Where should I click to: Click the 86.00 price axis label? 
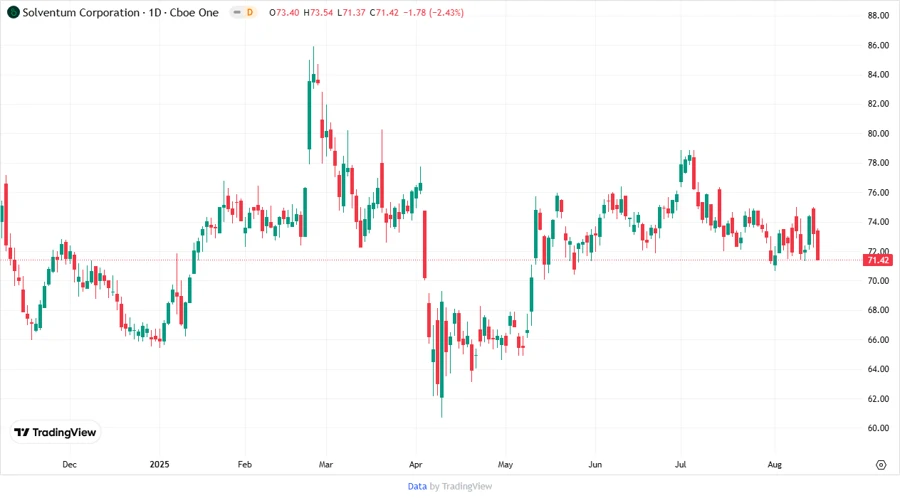coord(878,45)
